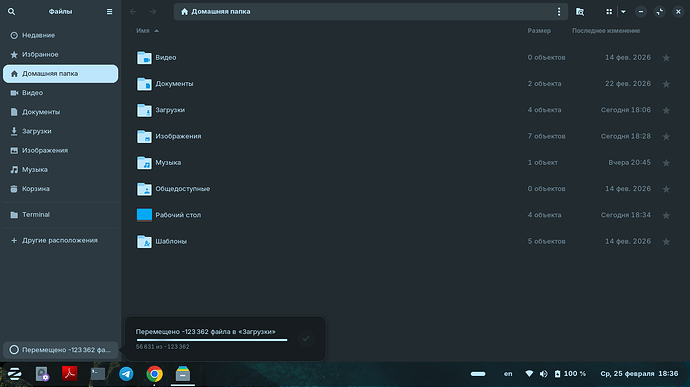
Task: Select the Общедоступные folder icon in the list
Action: (144, 189)
